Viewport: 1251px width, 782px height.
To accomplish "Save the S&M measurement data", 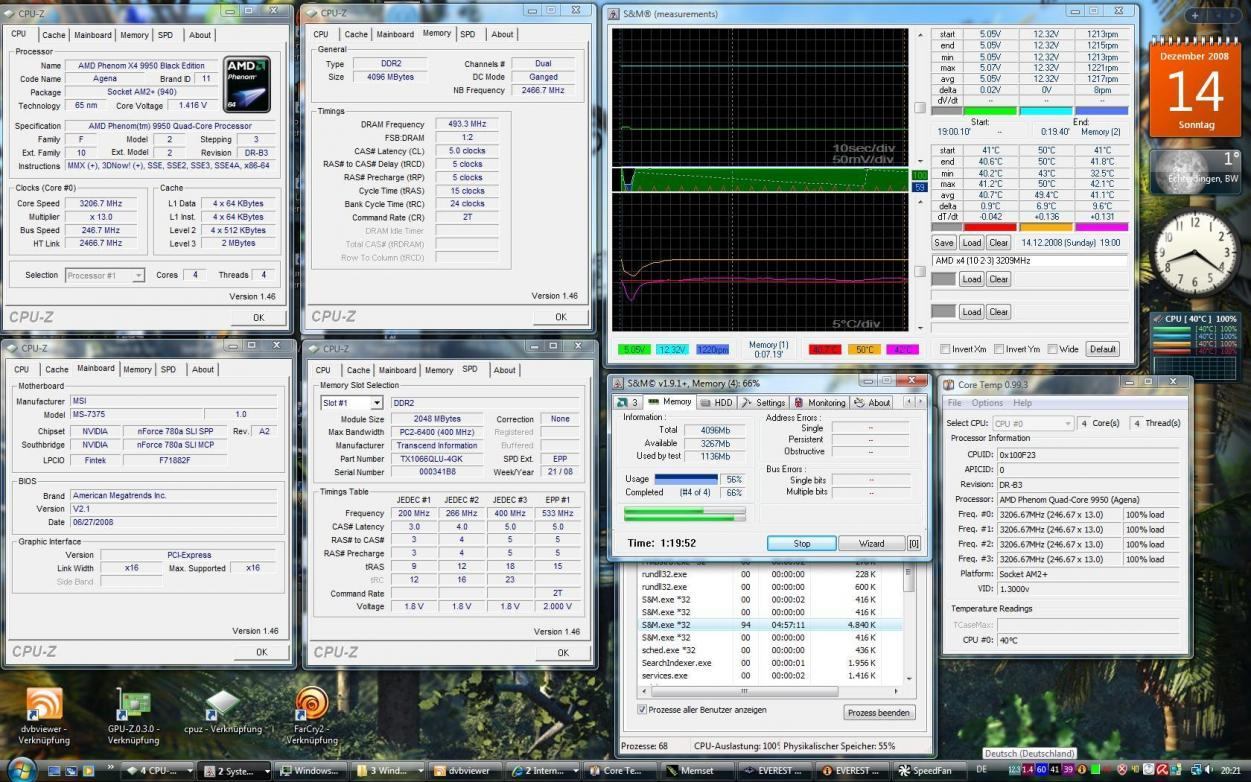I will pos(943,242).
